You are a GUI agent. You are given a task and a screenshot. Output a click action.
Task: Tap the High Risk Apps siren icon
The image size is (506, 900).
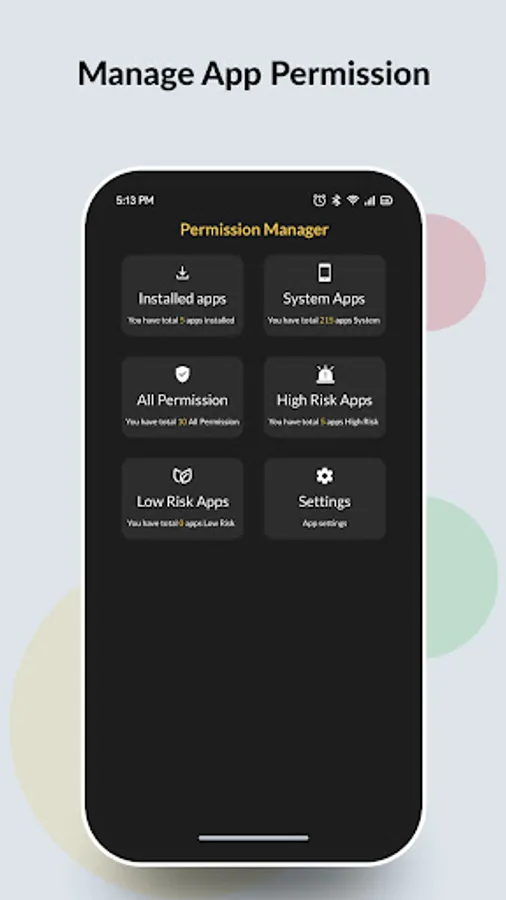click(x=325, y=374)
